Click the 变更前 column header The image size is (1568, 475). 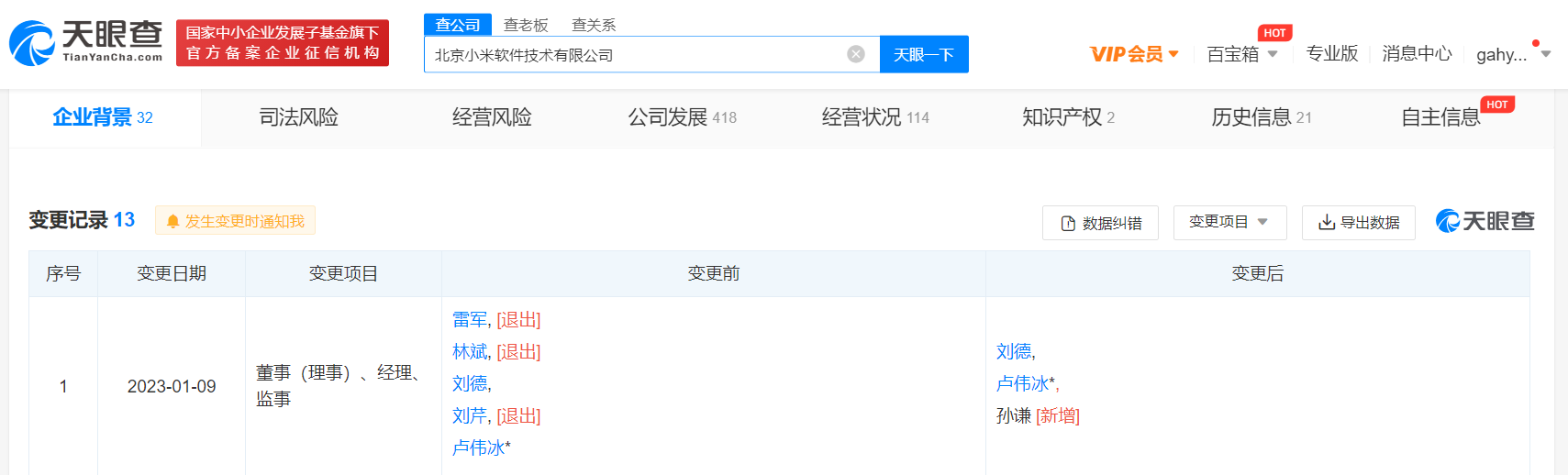(x=714, y=273)
